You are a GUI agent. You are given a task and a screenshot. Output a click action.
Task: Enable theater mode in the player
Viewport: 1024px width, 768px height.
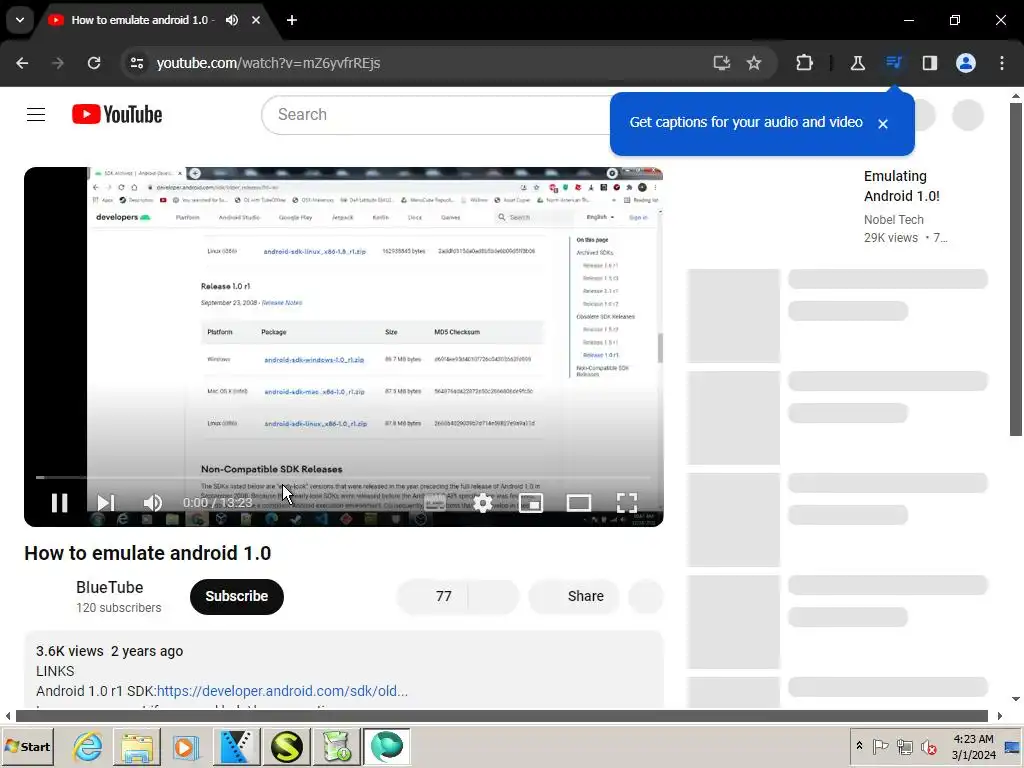click(x=579, y=502)
